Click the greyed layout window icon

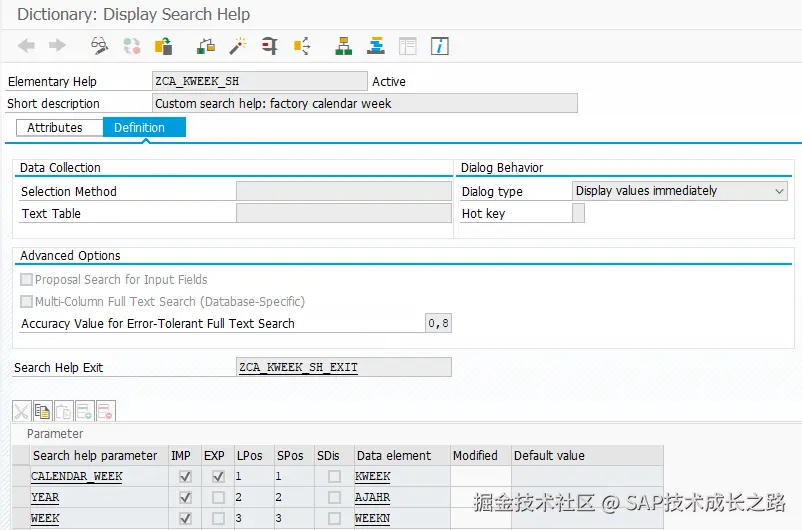tap(408, 46)
